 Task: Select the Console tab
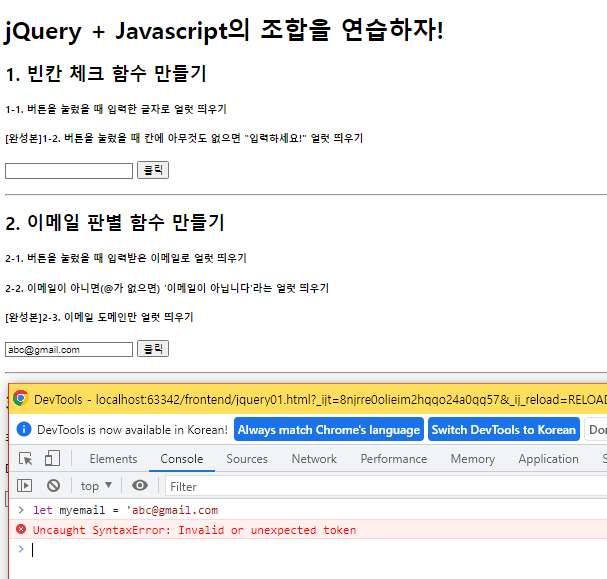(182, 459)
